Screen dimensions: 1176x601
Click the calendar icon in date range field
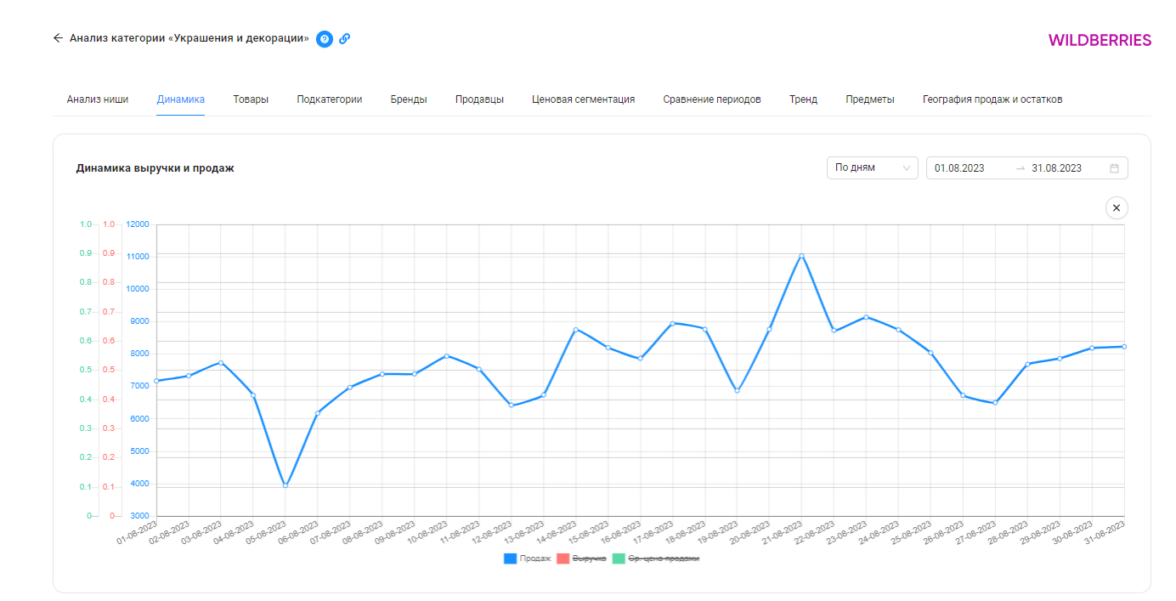tap(1114, 168)
